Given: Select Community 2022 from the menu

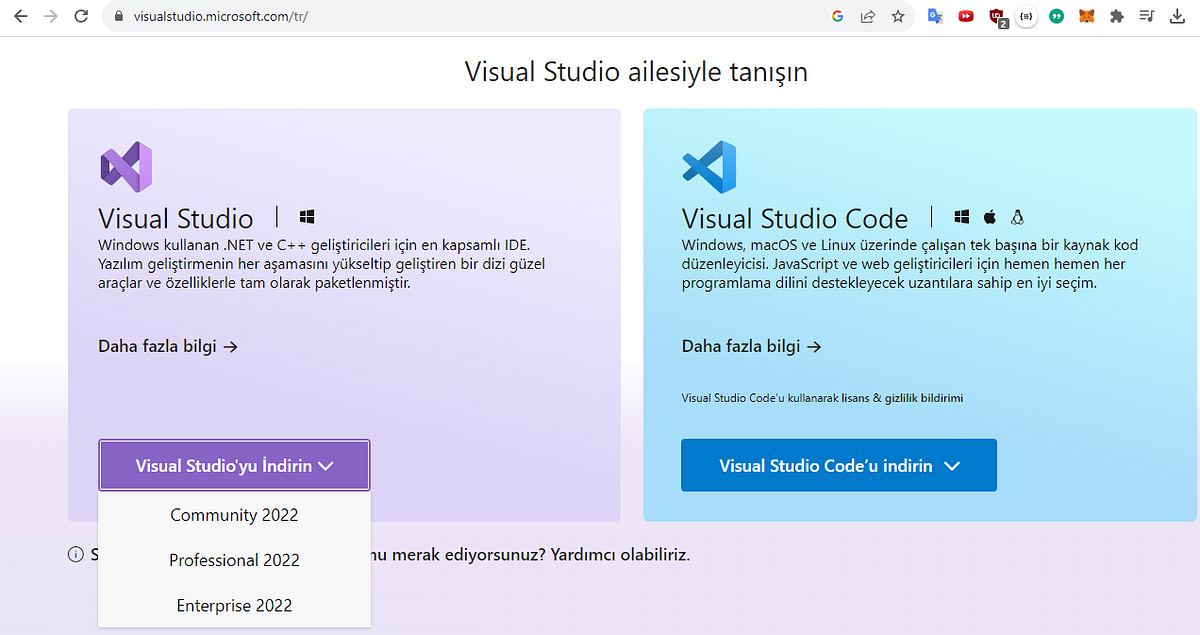Looking at the screenshot, I should pos(234,515).
